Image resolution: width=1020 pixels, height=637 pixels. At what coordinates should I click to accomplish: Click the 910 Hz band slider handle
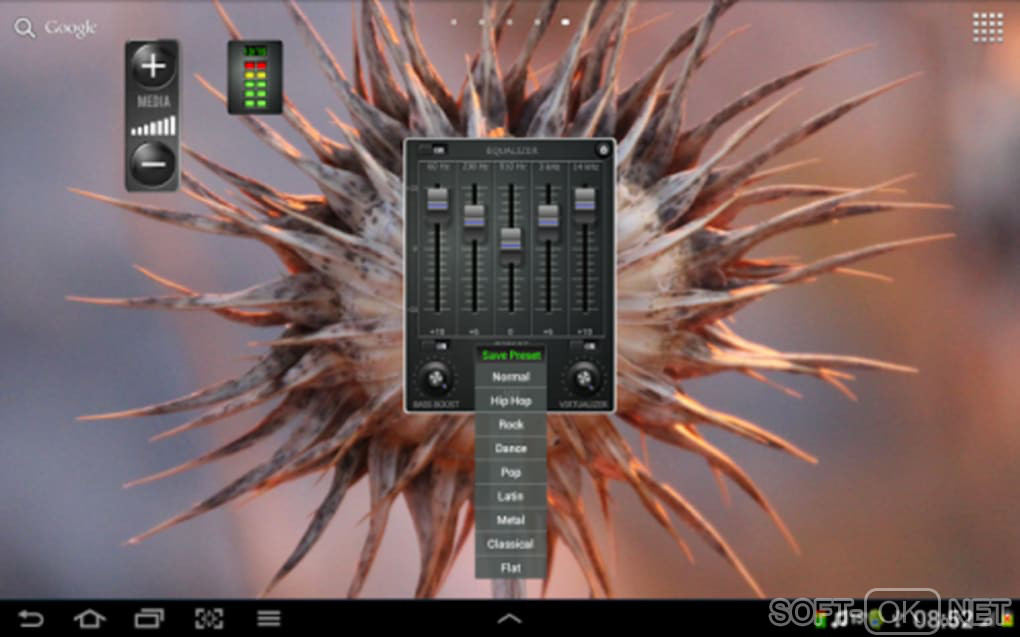(x=511, y=239)
